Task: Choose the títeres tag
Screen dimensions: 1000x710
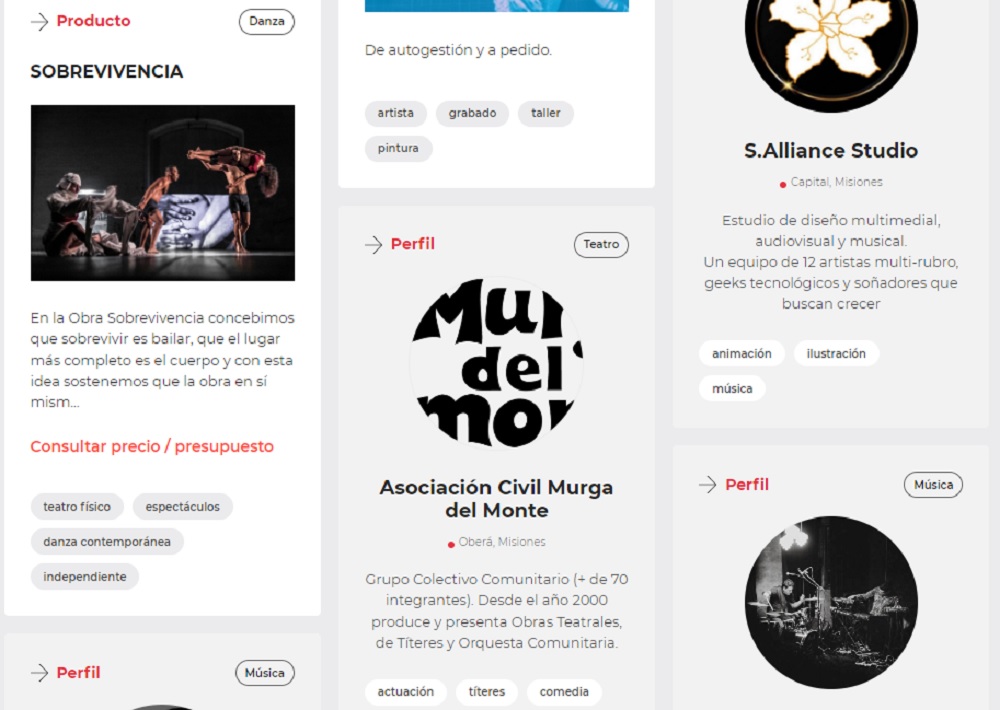Action: point(487,692)
